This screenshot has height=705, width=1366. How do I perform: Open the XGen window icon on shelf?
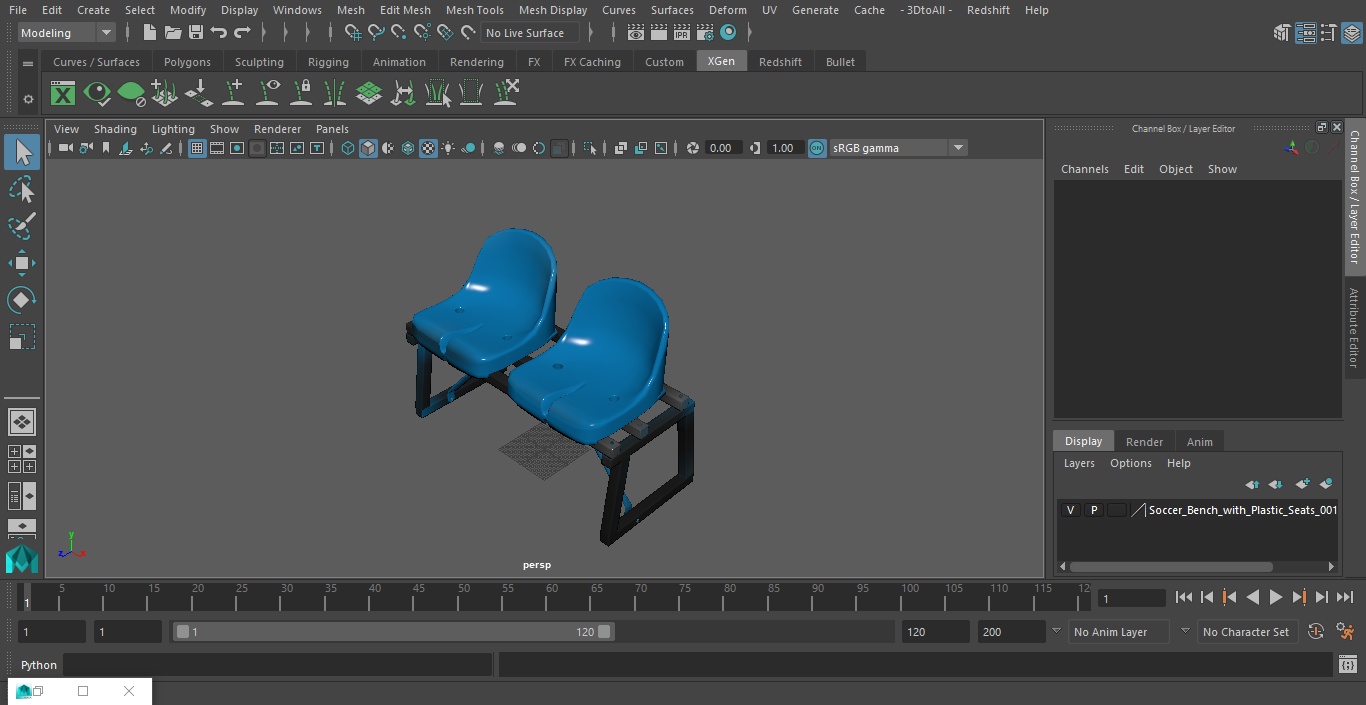coord(63,93)
